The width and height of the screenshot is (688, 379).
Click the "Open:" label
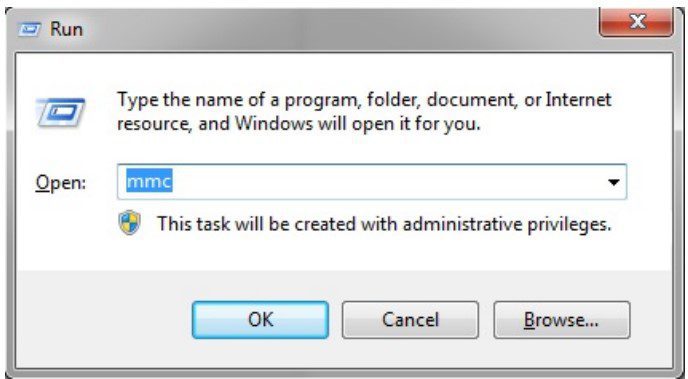point(61,182)
